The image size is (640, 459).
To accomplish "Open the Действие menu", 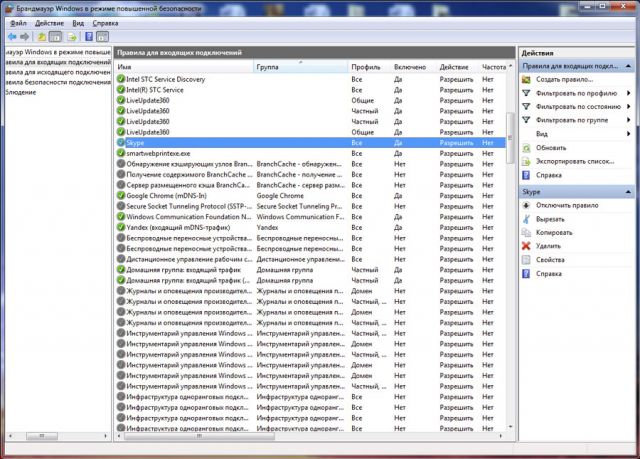I will point(49,23).
